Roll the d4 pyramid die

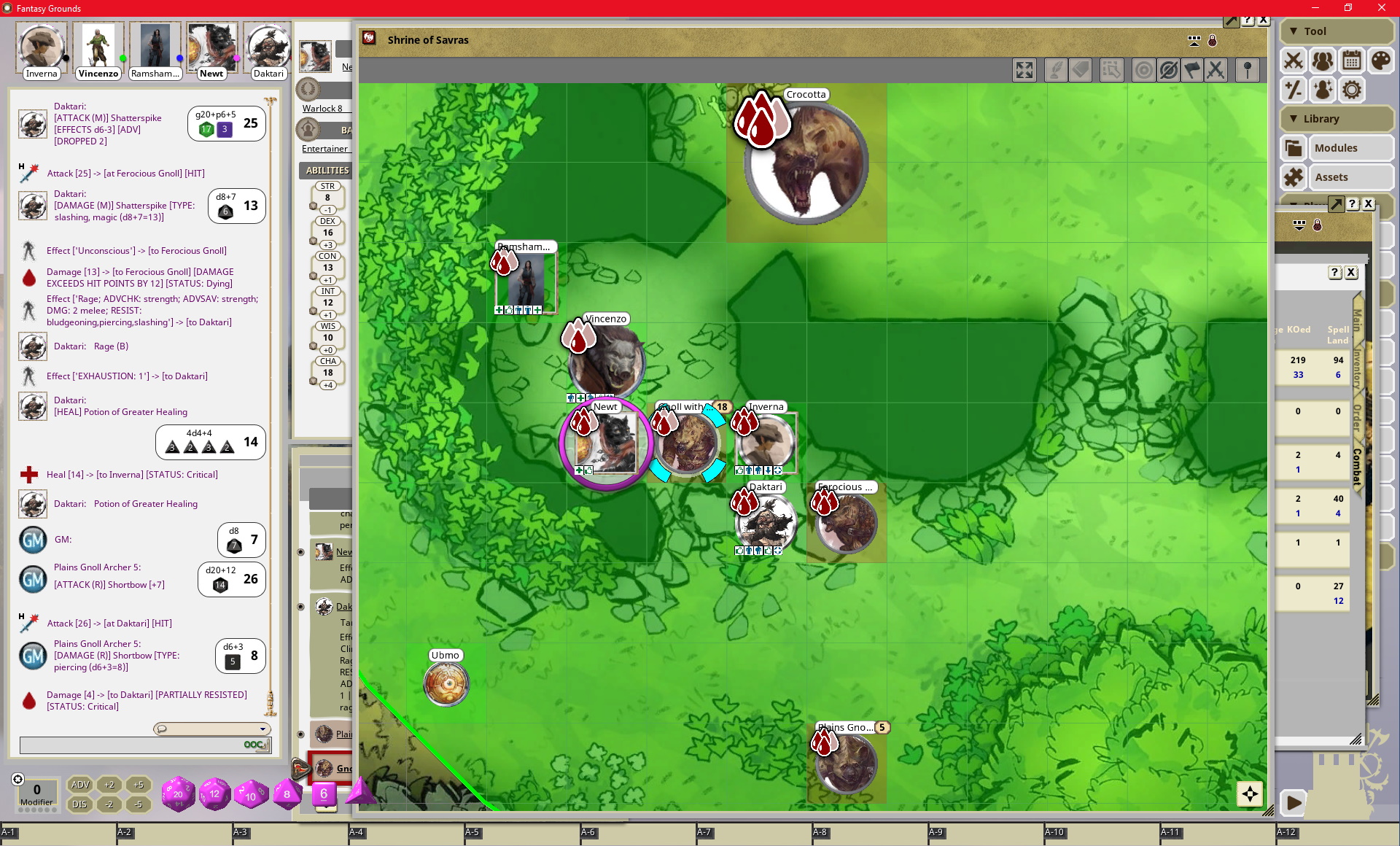coord(359,791)
